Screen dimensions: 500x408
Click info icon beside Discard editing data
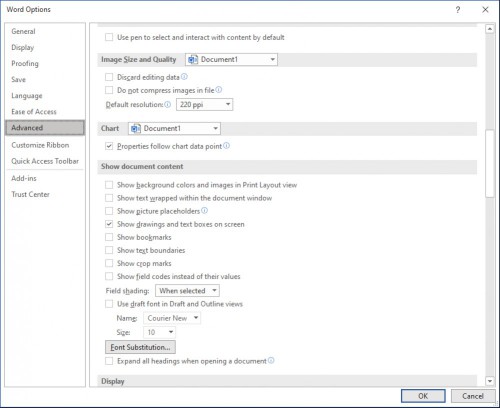coord(184,77)
